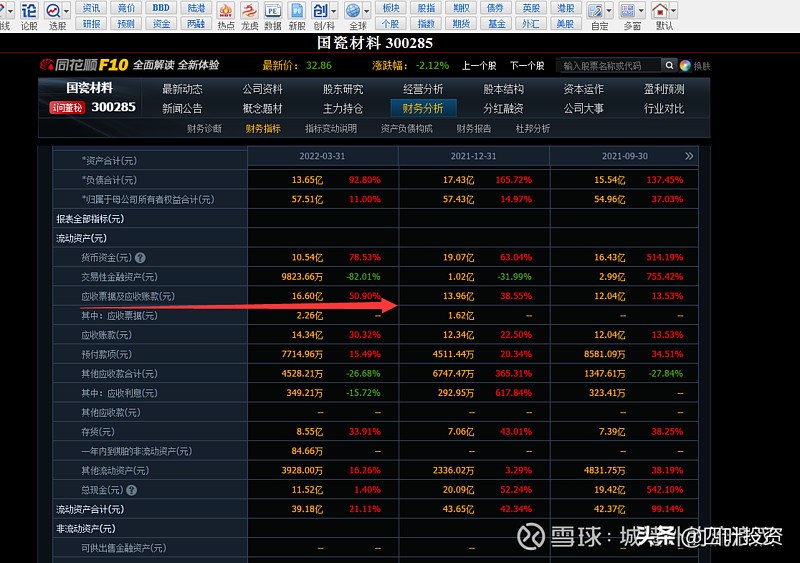
Task: Expand the 全球 dropdown arrow
Action: click(x=366, y=11)
